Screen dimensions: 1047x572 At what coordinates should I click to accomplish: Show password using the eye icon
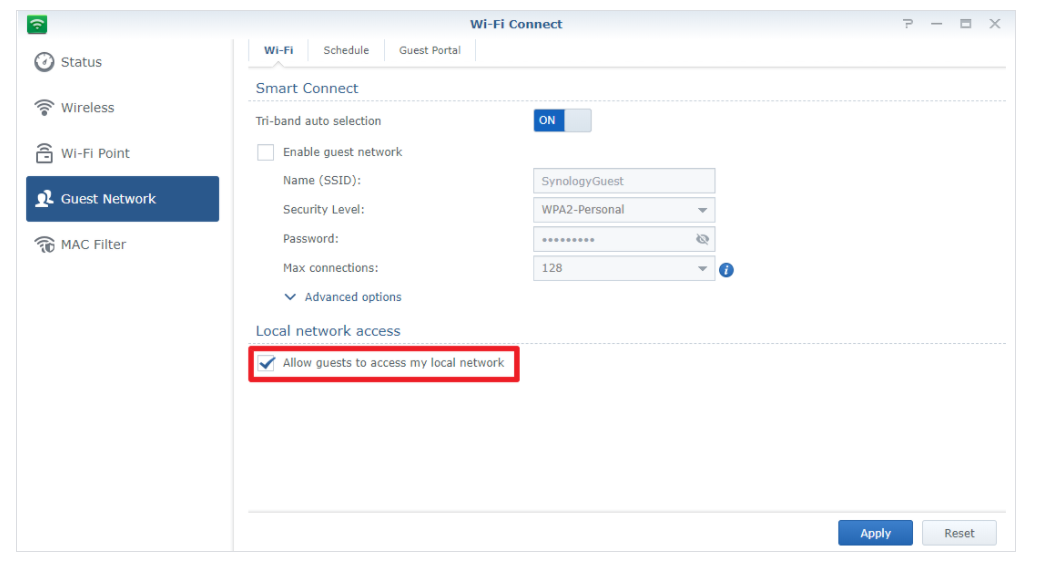pyautogui.click(x=701, y=239)
